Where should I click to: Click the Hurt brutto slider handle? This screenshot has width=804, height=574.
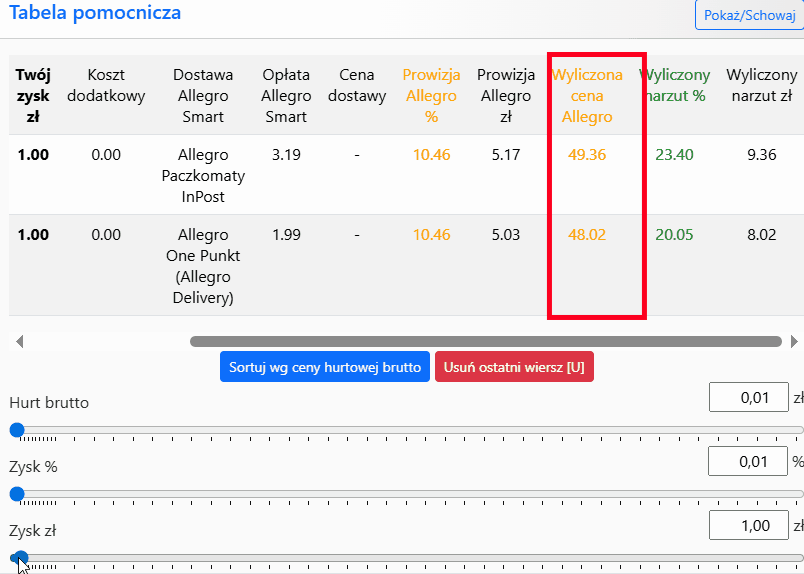(x=17, y=430)
